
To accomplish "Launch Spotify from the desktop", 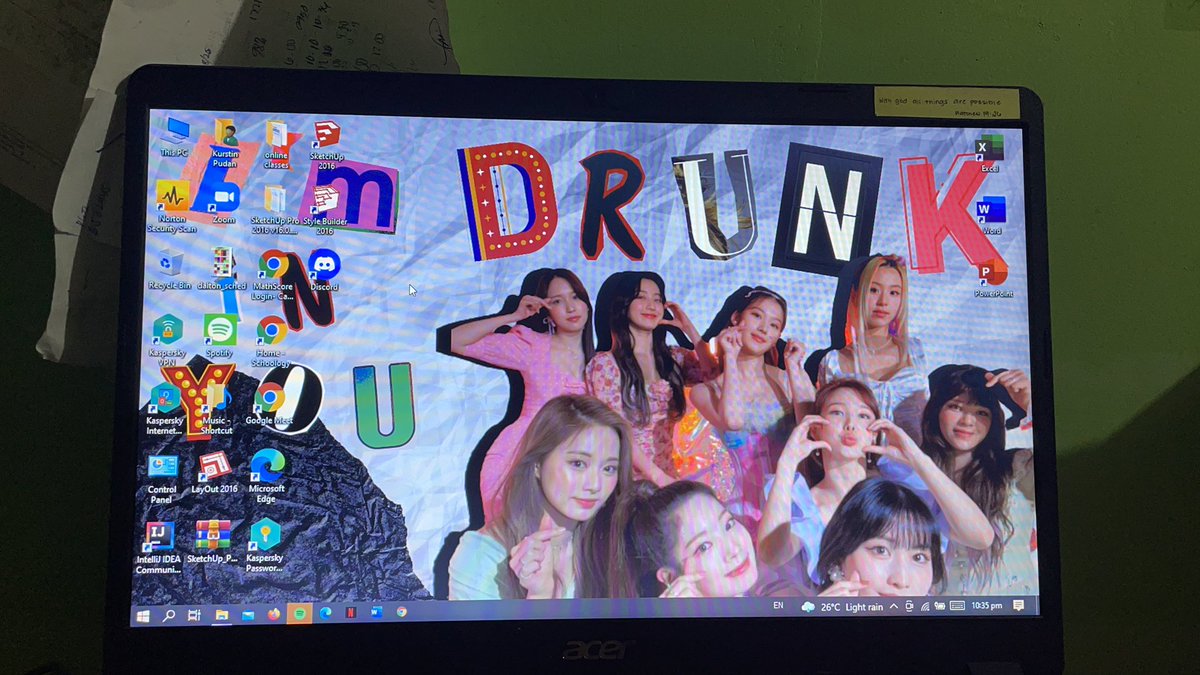I will pyautogui.click(x=220, y=336).
